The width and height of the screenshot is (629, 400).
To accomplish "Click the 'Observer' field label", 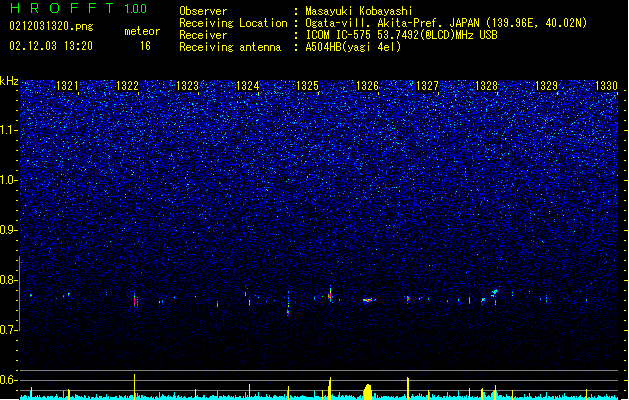I will 203,11.
